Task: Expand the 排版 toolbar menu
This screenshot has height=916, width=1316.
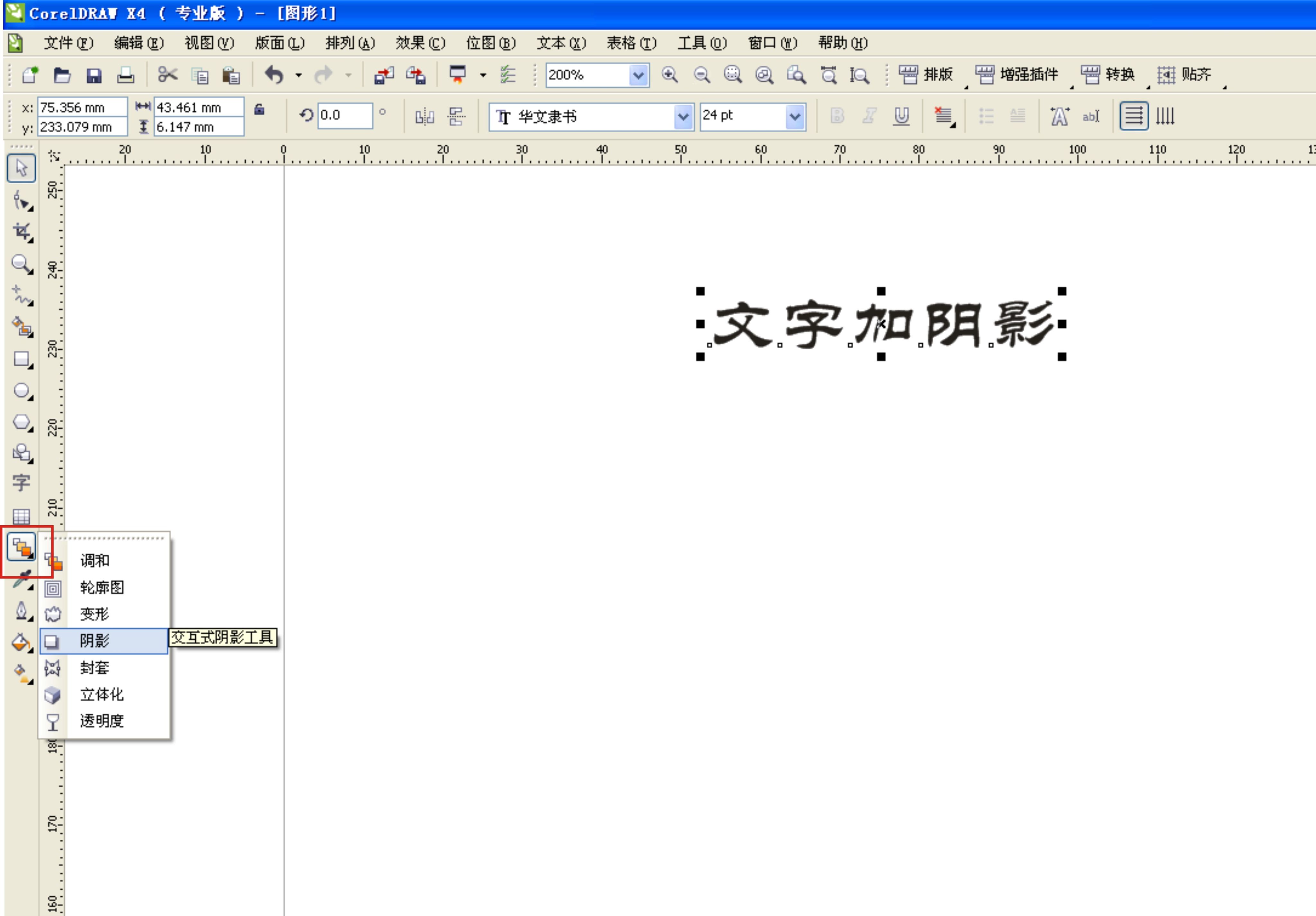Action: click(x=926, y=75)
